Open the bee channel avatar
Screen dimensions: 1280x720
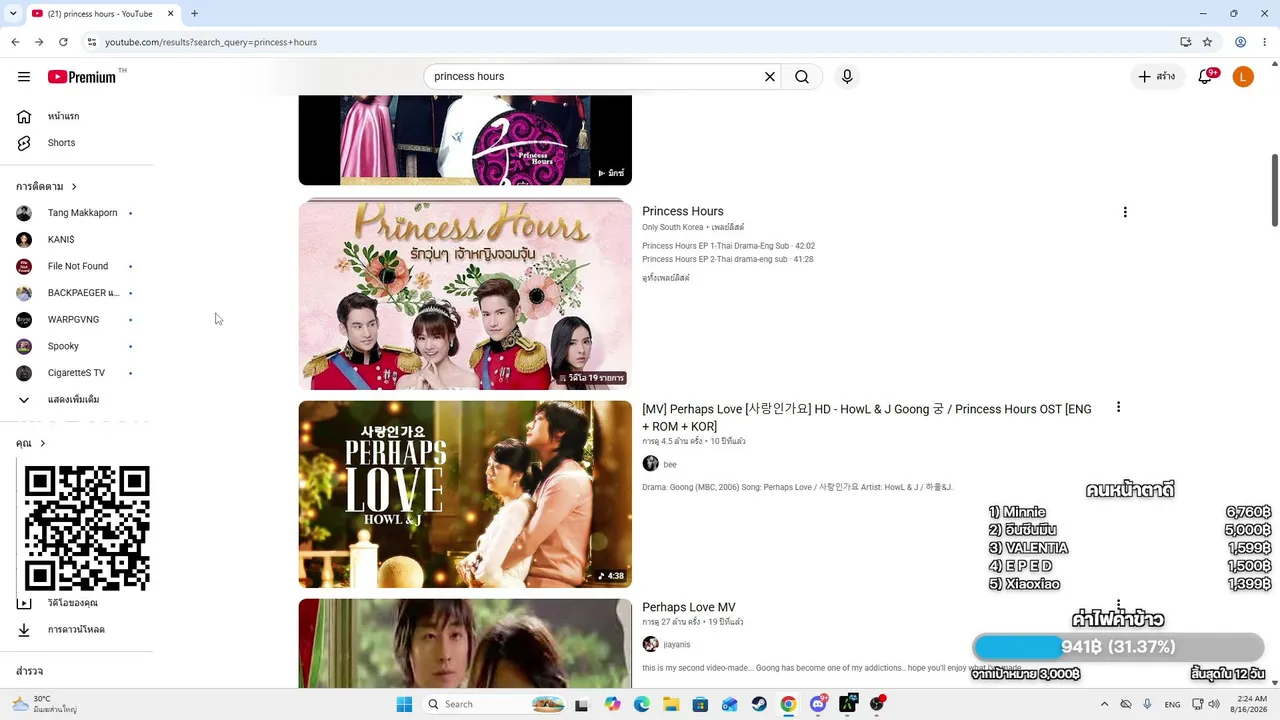click(650, 464)
